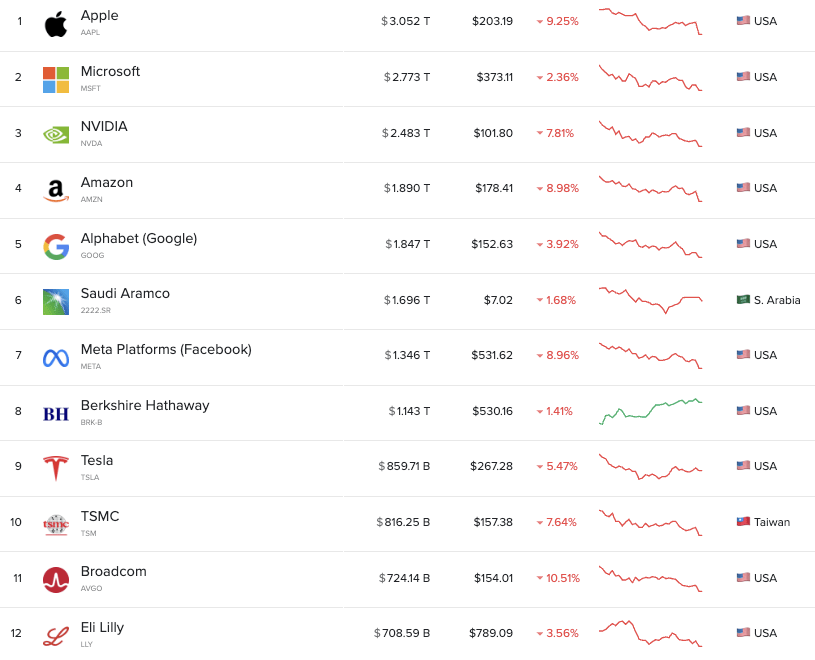Open the Meta Platforms (Facebook) link
Screen dimensions: 815x660
coord(166,349)
